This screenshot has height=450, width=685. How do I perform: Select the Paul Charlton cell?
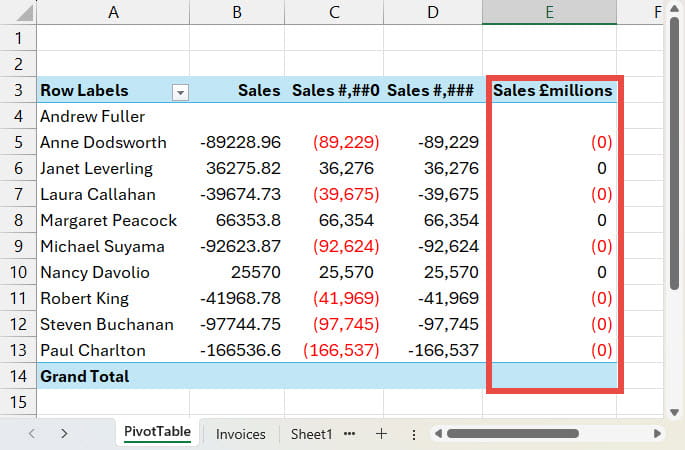coord(113,350)
